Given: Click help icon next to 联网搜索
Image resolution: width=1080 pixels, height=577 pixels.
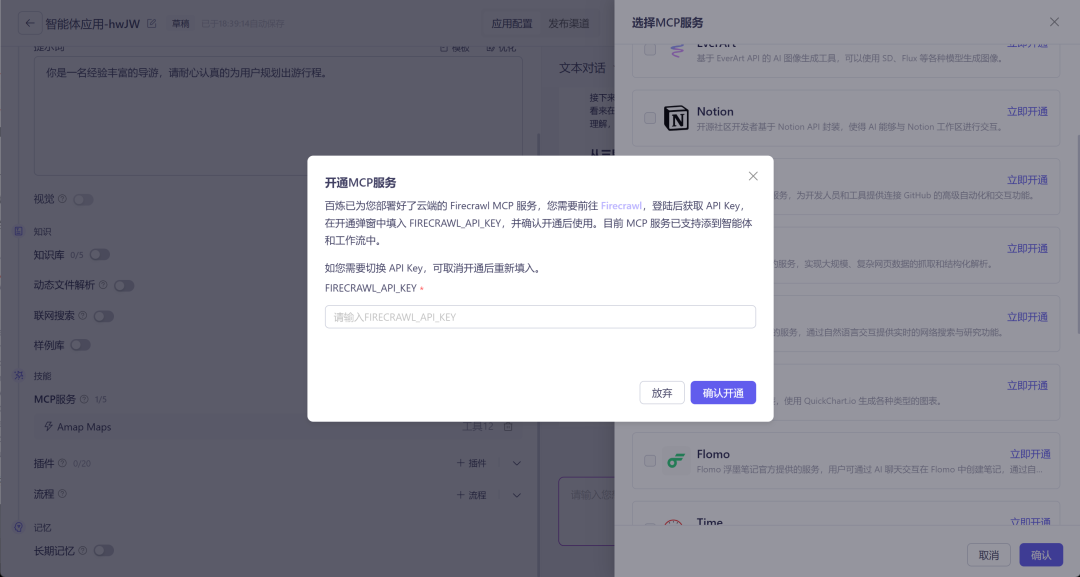Looking at the screenshot, I should 83,315.
